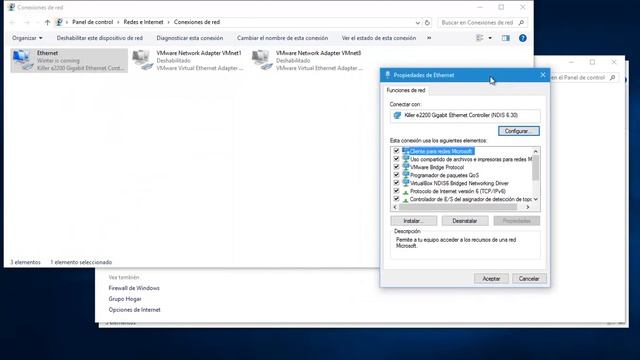Open Grupo Hogar link
Viewport: 640px width, 360px height.
125,299
